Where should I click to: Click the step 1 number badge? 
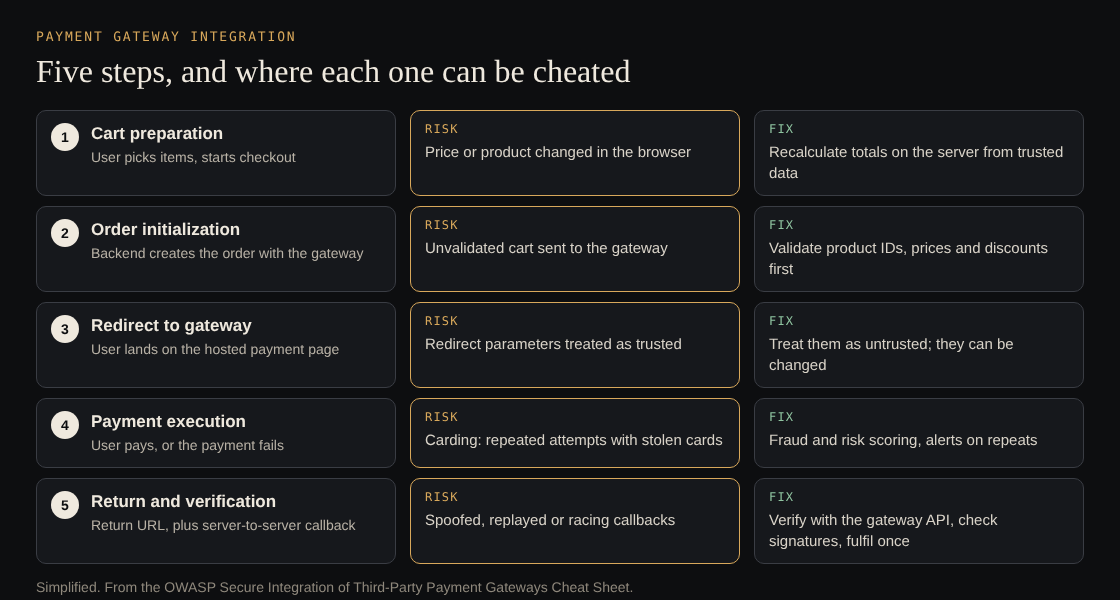tap(65, 137)
